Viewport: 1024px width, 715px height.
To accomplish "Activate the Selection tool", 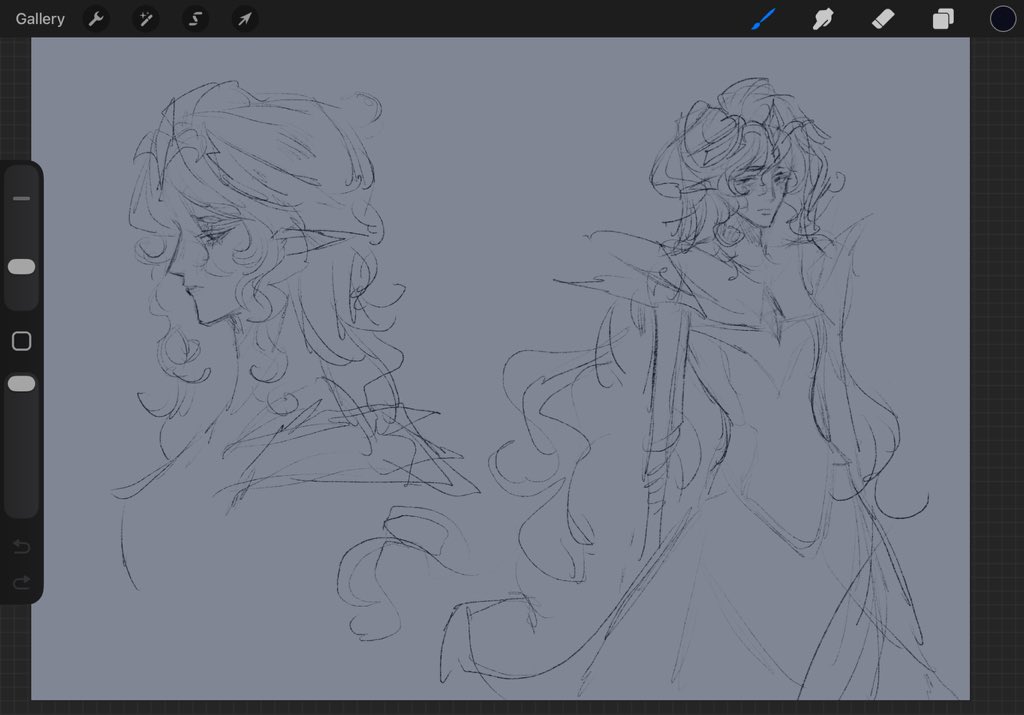I will point(195,19).
